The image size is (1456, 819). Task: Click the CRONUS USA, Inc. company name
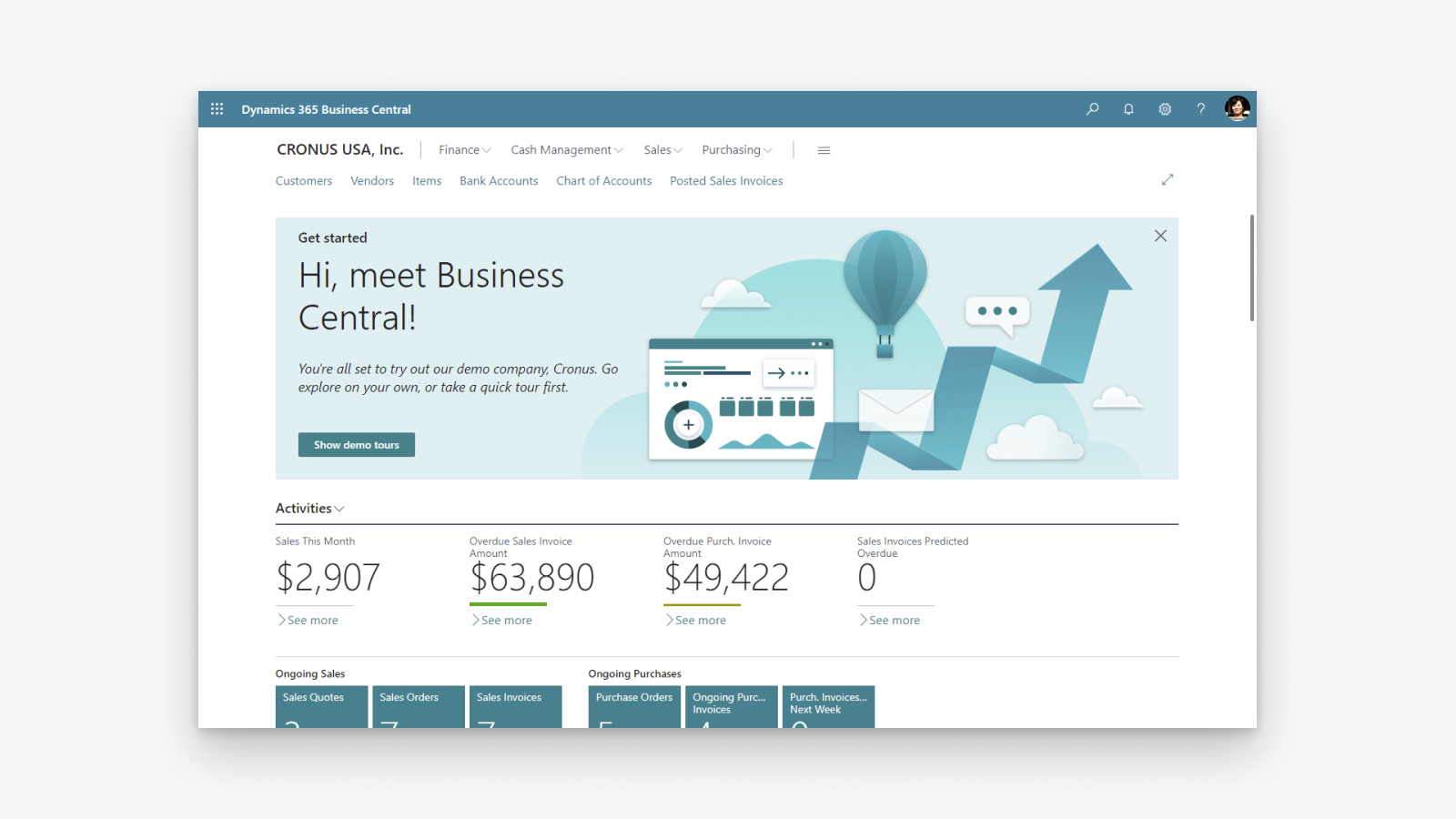point(340,150)
